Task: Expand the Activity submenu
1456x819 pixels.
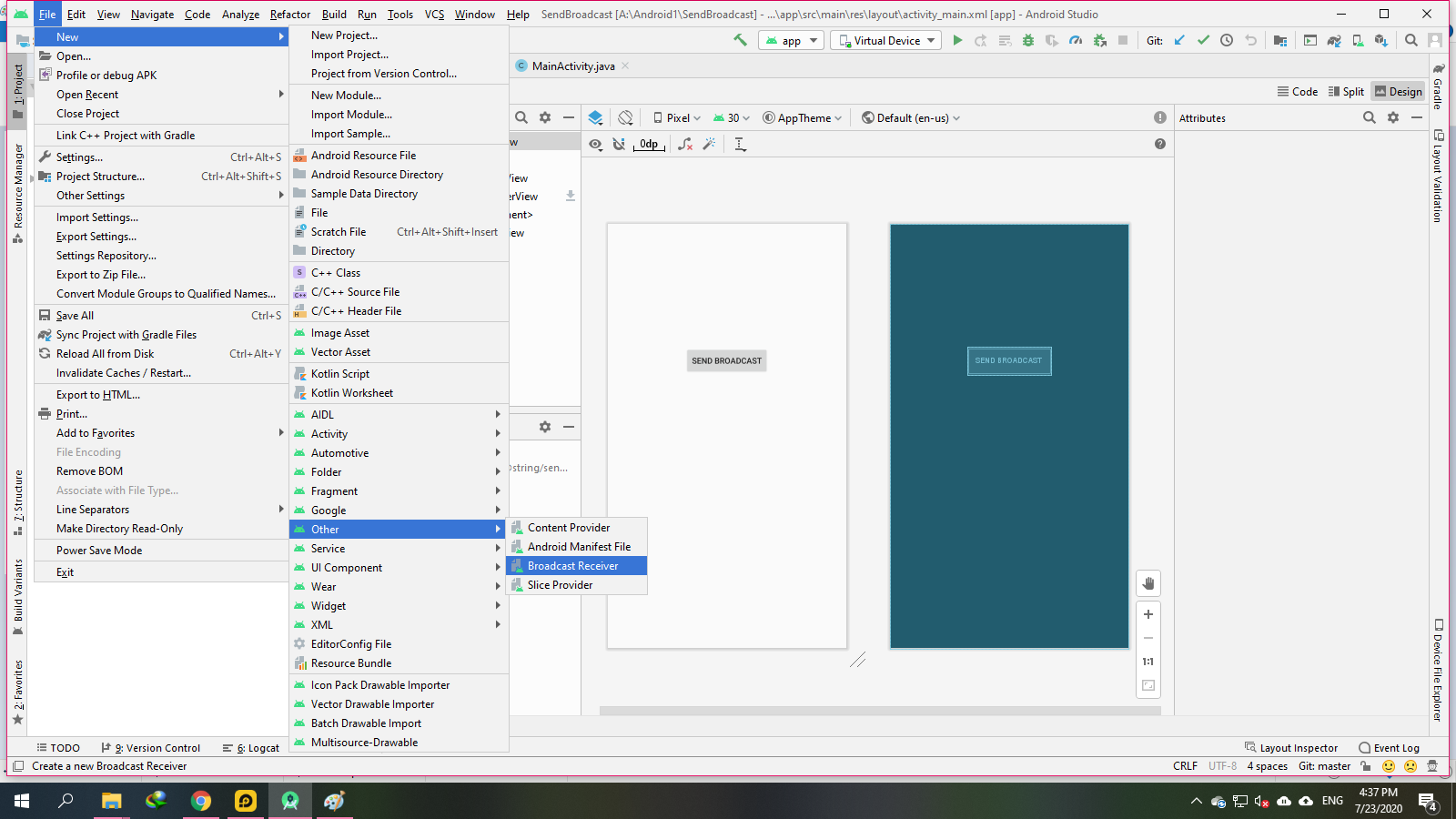Action: point(399,433)
